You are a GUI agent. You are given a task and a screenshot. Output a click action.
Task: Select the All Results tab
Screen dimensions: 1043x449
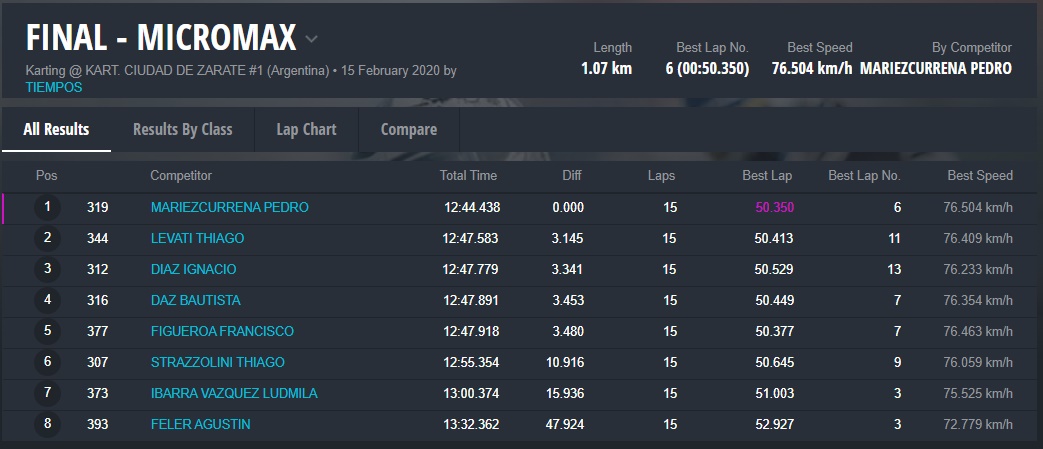pos(56,129)
